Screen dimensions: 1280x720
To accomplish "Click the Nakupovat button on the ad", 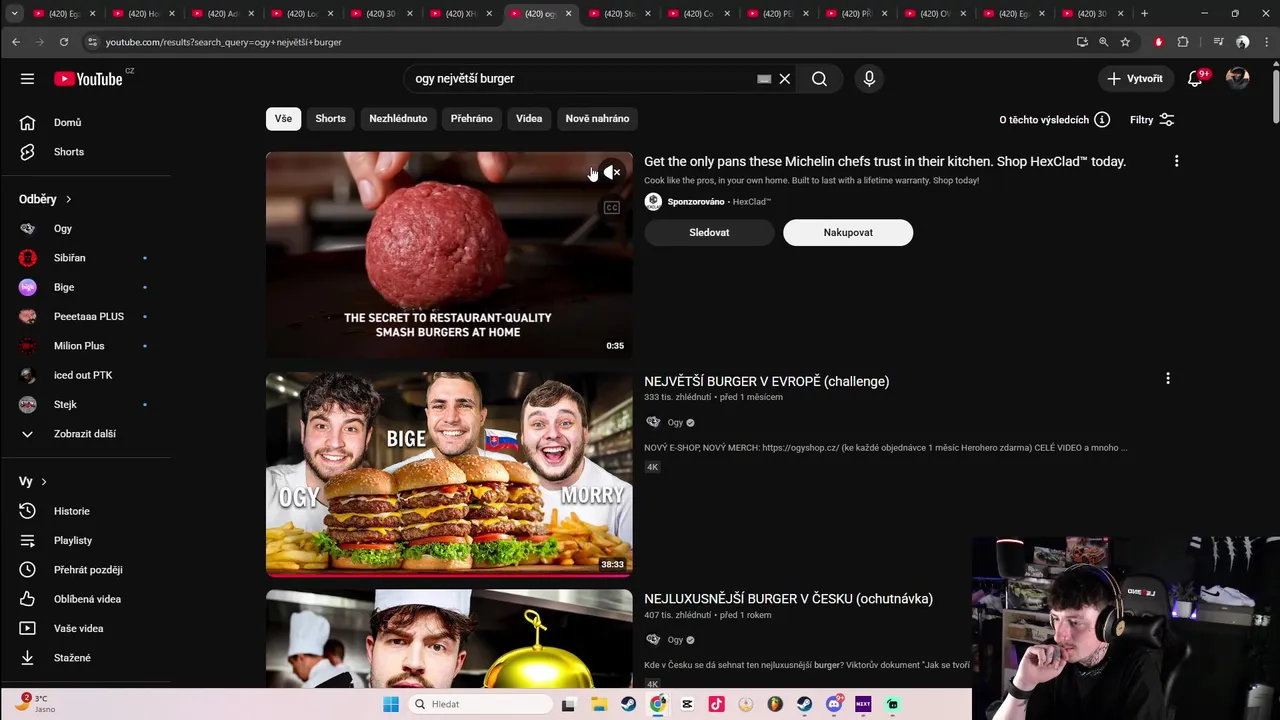I will click(x=848, y=233).
